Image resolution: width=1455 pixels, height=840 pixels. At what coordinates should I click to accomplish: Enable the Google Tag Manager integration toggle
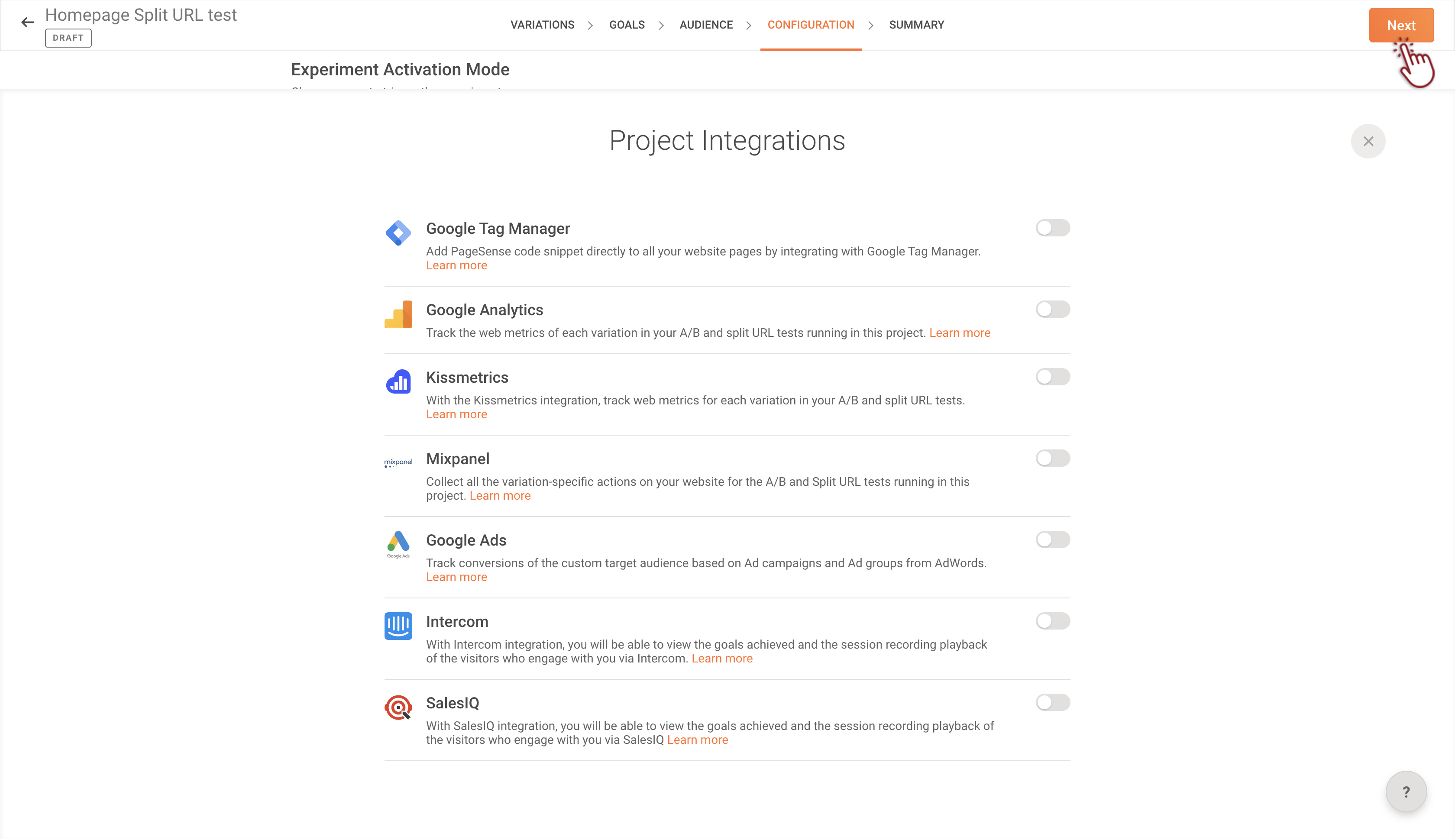tap(1052, 228)
